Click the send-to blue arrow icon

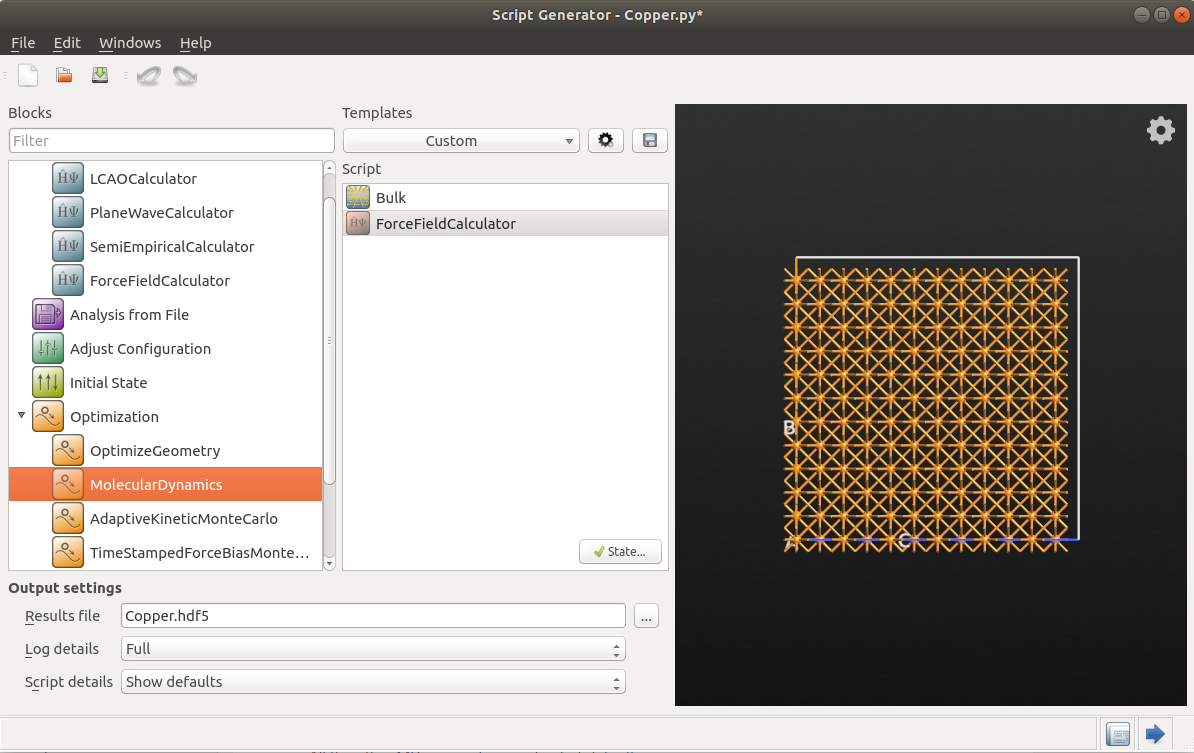(x=1155, y=734)
